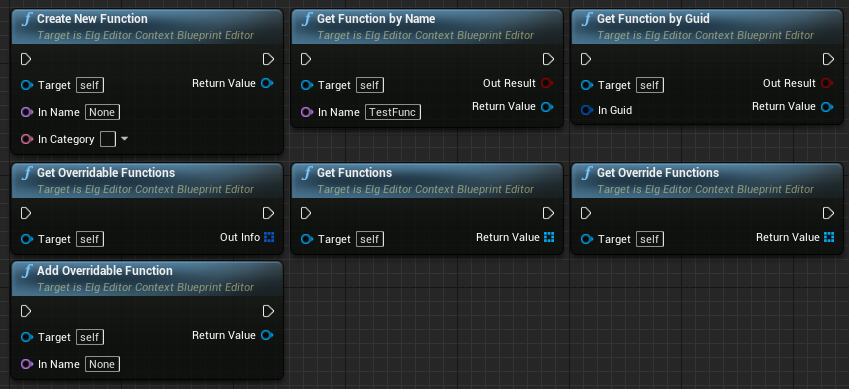Image resolution: width=849 pixels, height=389 pixels.
Task: Click the TestFunc name input field
Action: click(393, 112)
